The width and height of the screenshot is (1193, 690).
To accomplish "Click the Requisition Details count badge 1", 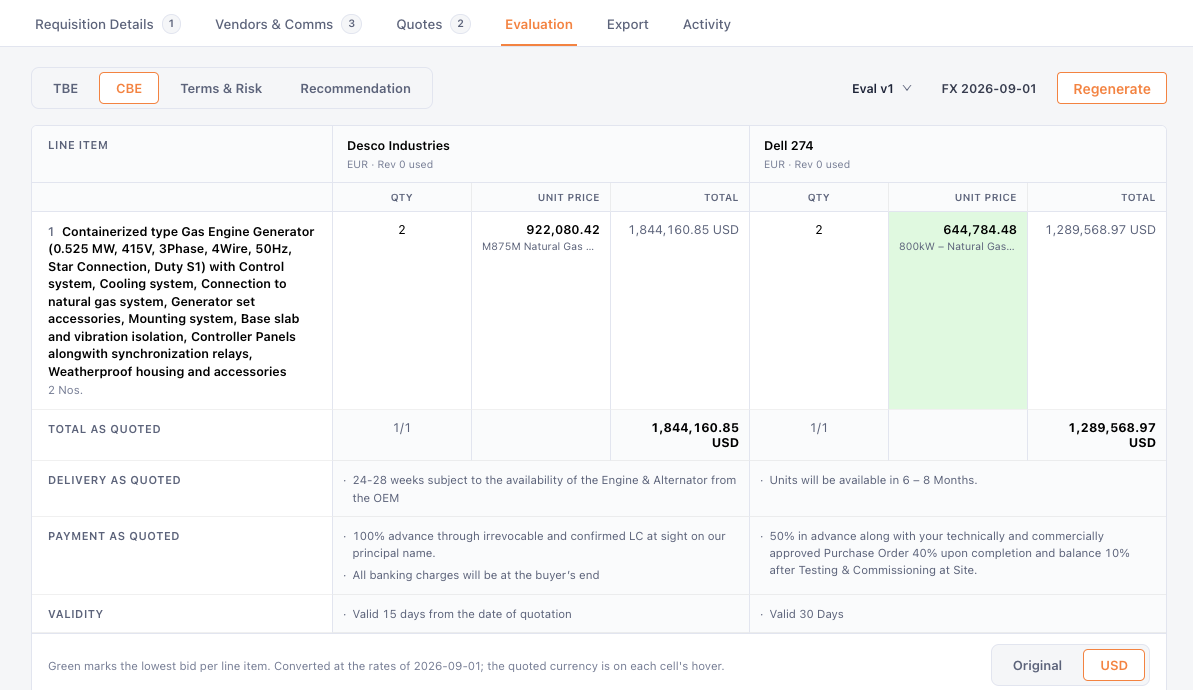I will point(171,24).
